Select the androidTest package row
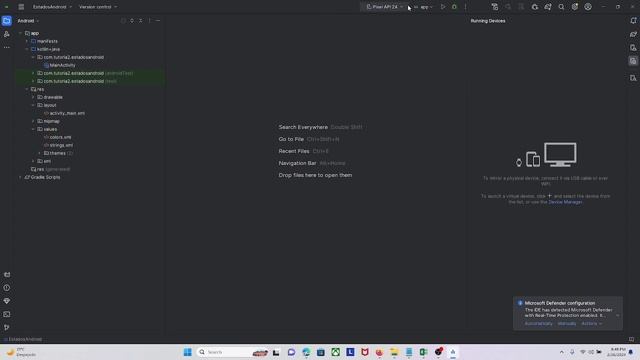 tap(90, 73)
